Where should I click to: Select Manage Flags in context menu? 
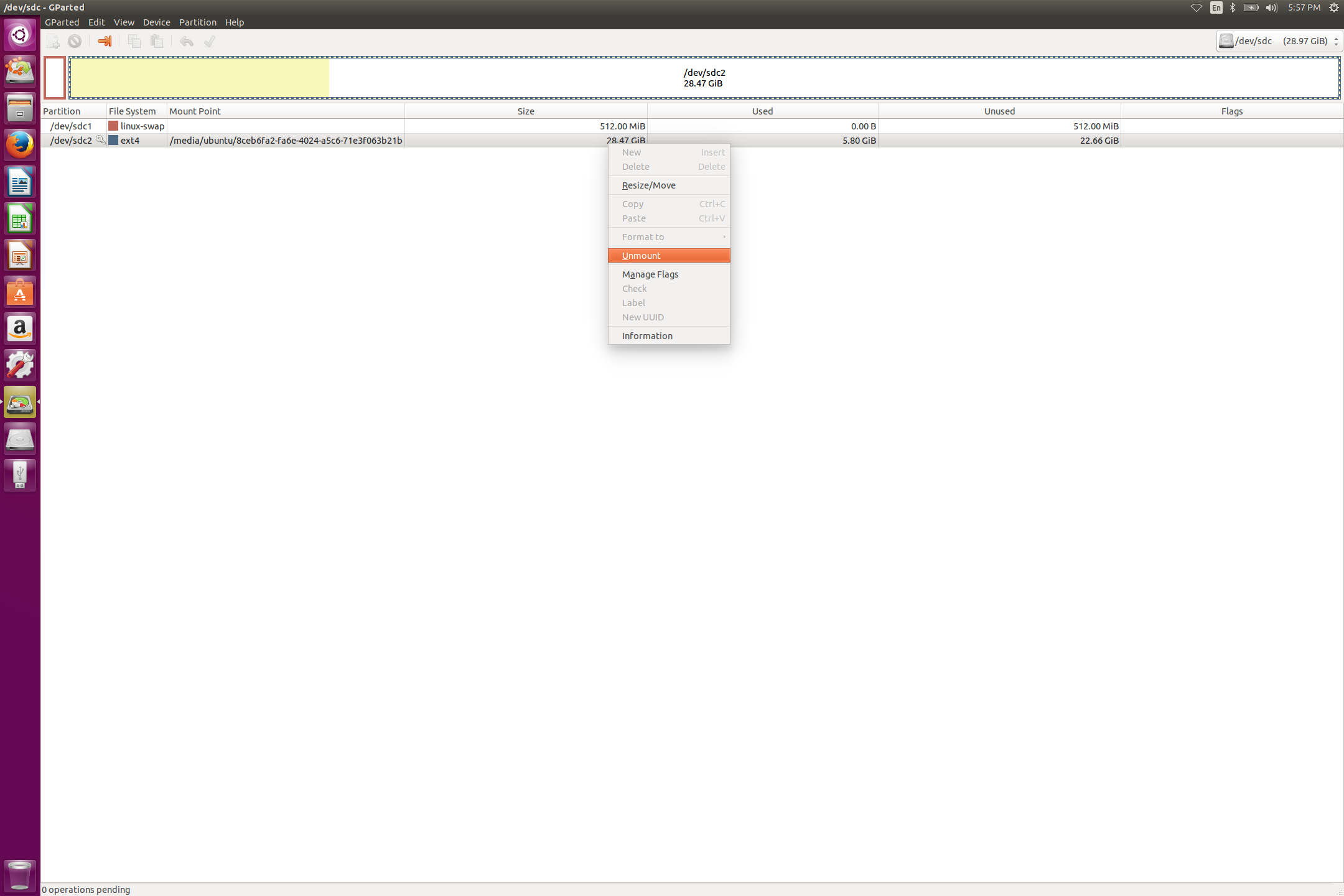pos(650,274)
